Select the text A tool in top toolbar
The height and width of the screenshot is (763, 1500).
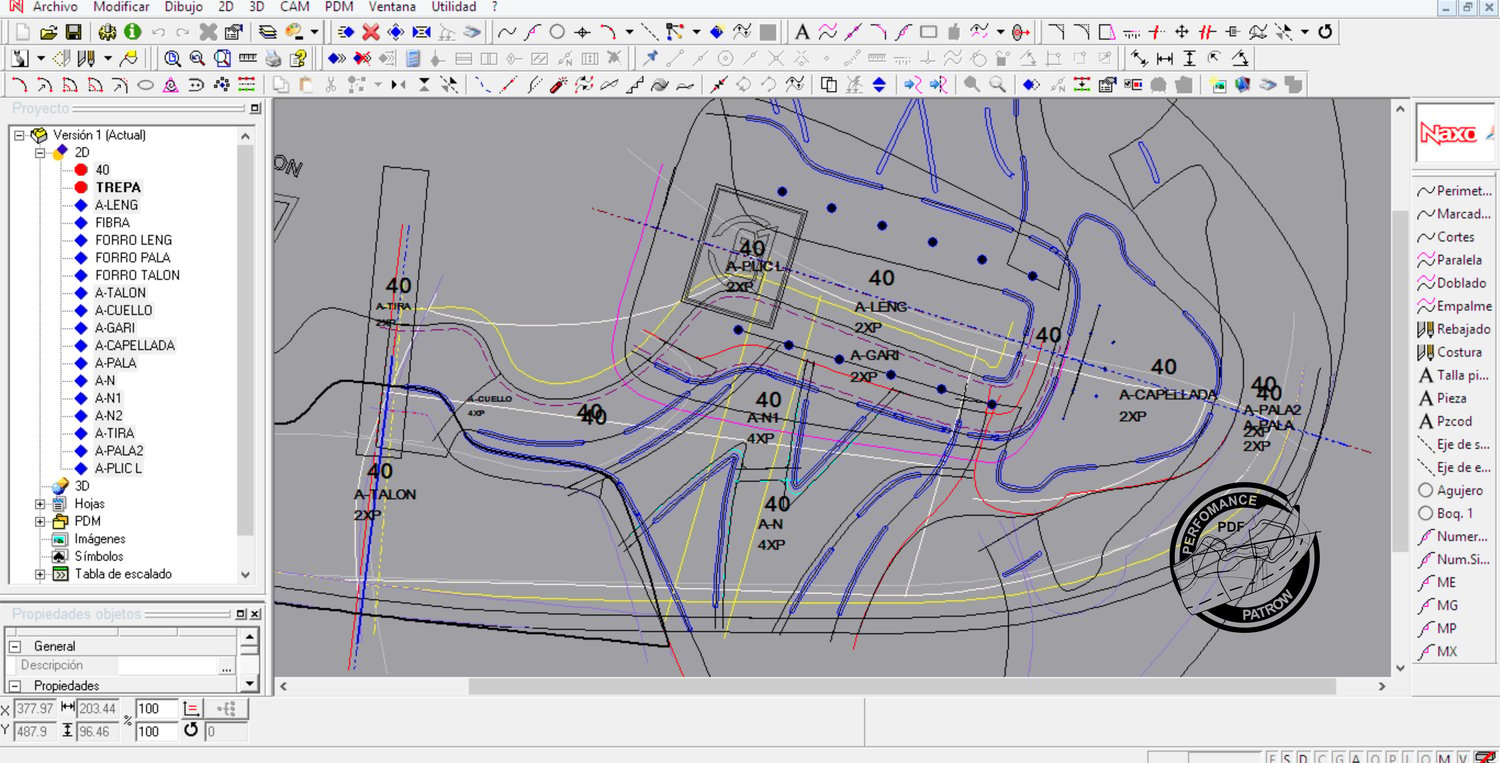(802, 32)
